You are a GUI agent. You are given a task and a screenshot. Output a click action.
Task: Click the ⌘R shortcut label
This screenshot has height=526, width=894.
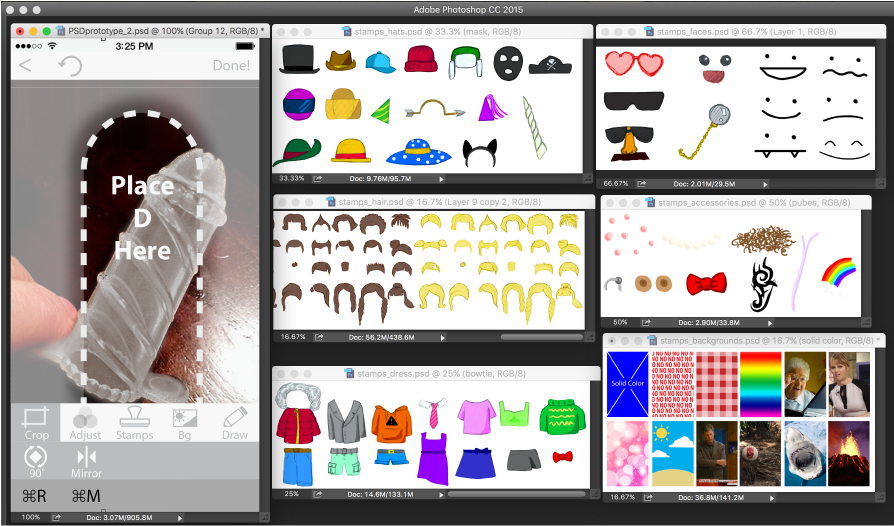click(x=34, y=496)
